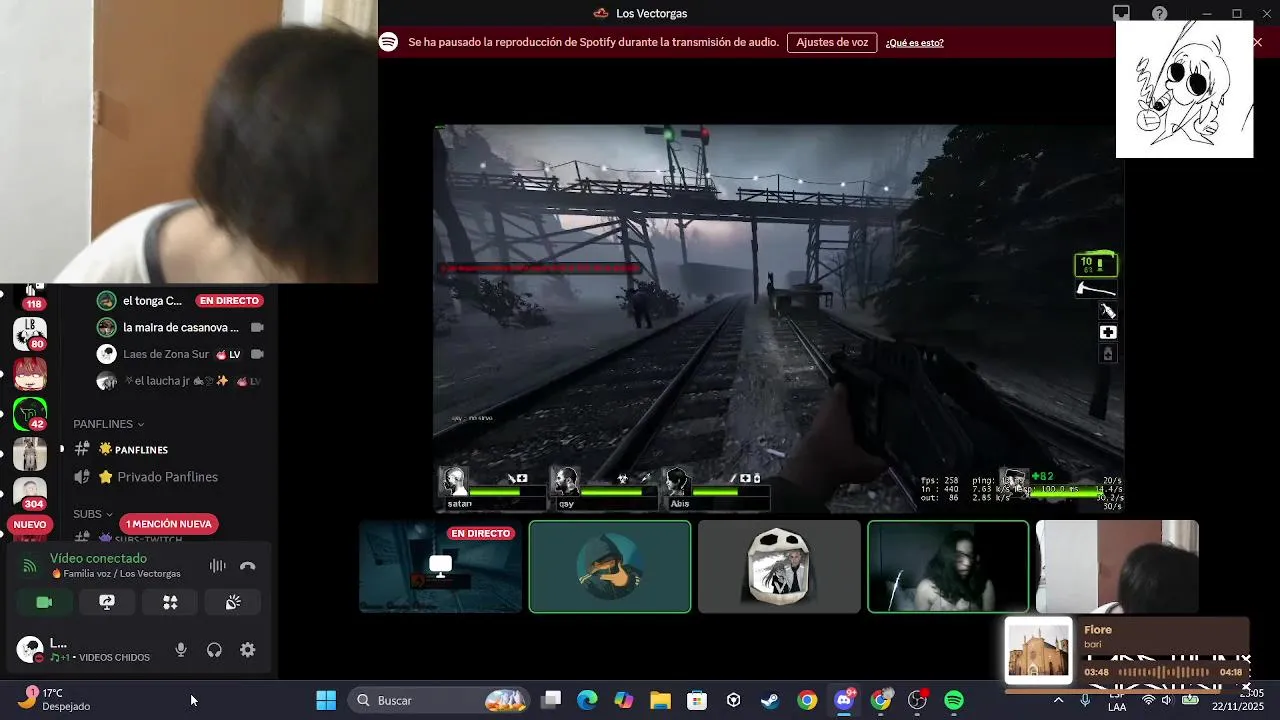Join the Privado Panflines voice channel
The height and width of the screenshot is (720, 1280).
[x=166, y=477]
